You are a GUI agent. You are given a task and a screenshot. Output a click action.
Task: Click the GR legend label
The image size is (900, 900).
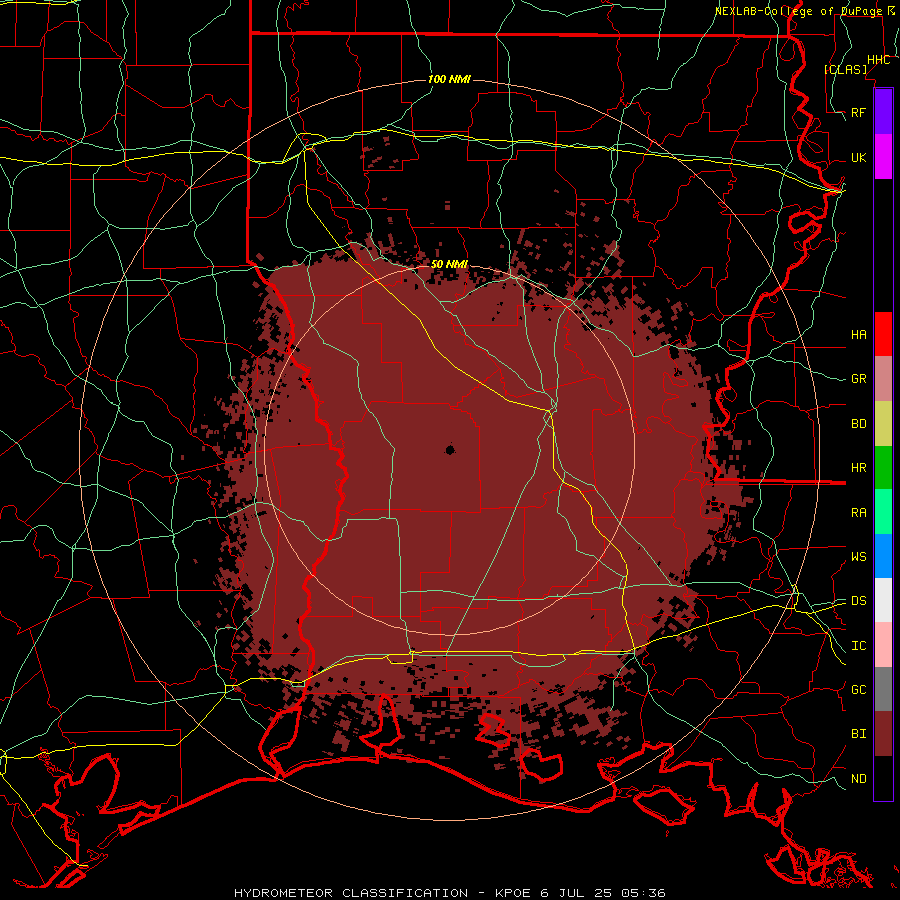(x=859, y=379)
